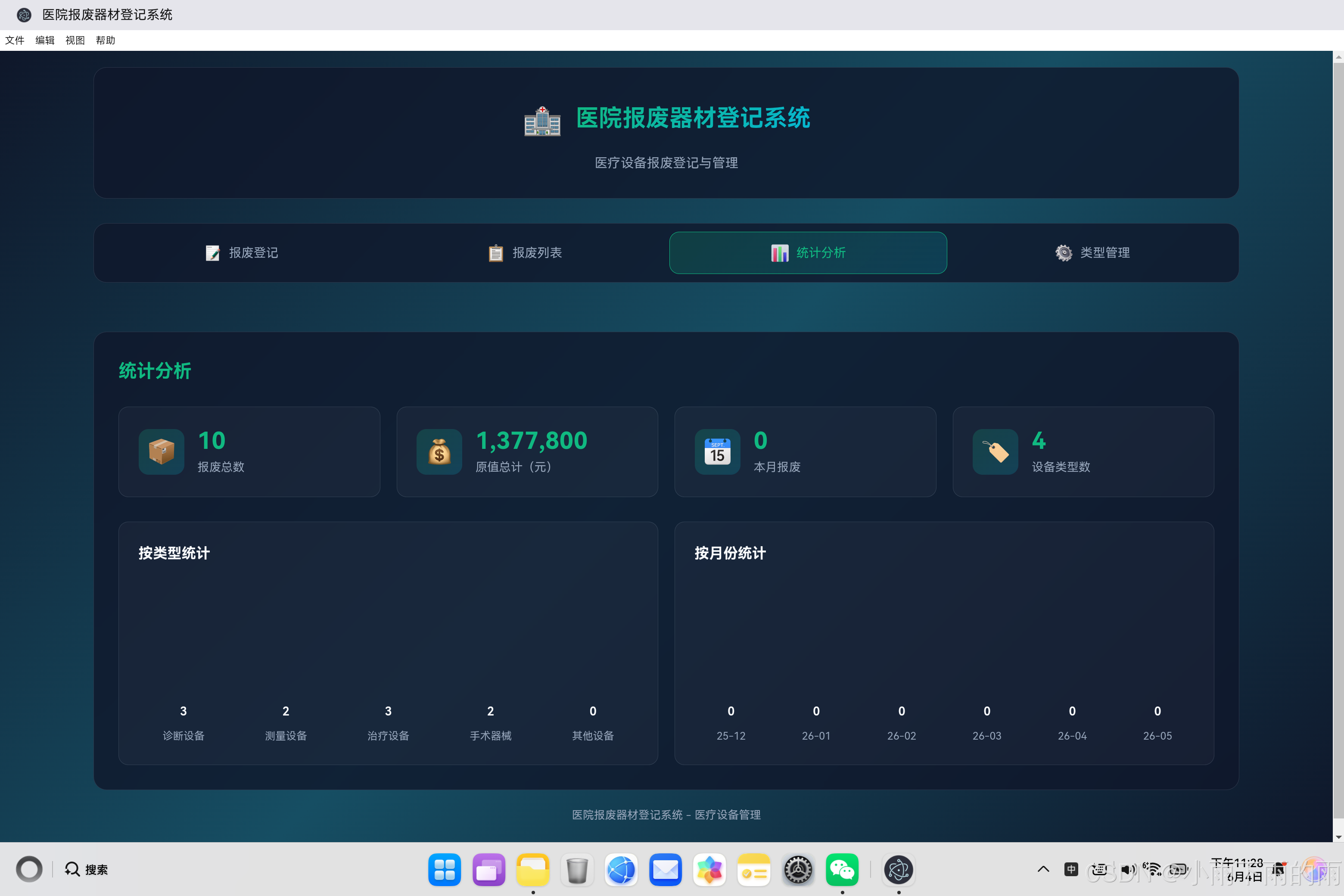Open the clock showing 下午11:28
The image size is (1344, 896).
(1237, 869)
